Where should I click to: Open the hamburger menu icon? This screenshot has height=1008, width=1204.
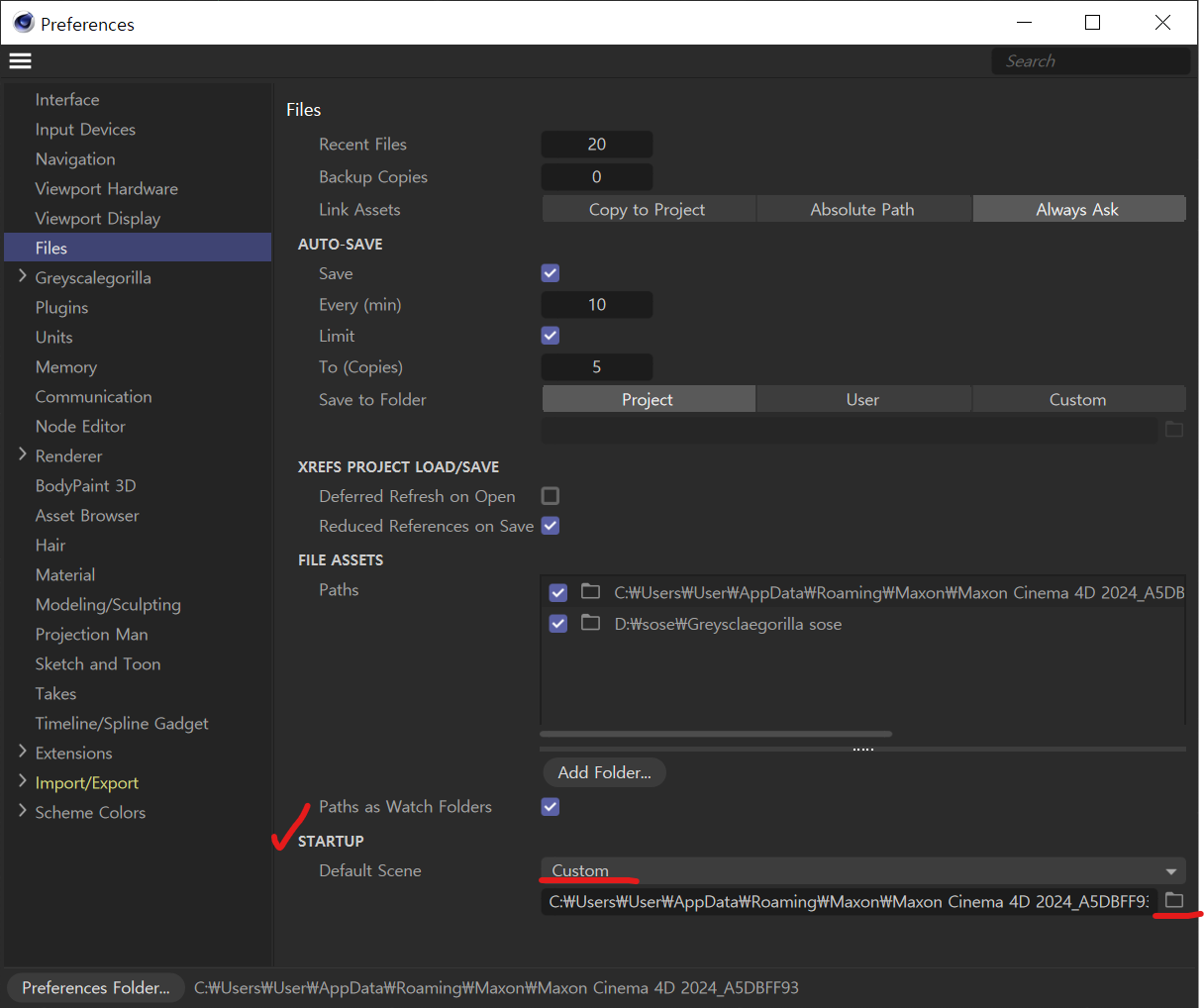(21, 60)
